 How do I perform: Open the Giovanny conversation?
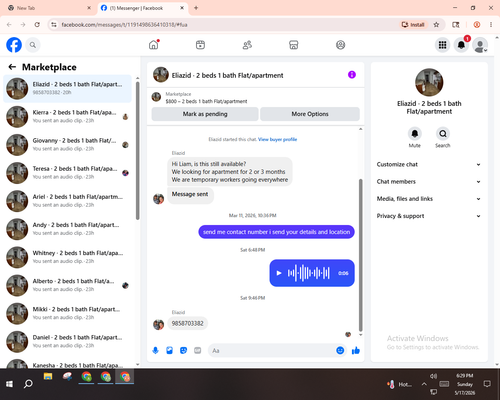click(x=67, y=145)
